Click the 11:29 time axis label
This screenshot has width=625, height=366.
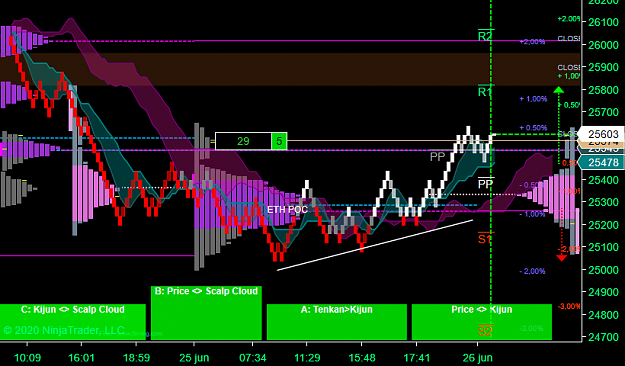pyautogui.click(x=307, y=358)
